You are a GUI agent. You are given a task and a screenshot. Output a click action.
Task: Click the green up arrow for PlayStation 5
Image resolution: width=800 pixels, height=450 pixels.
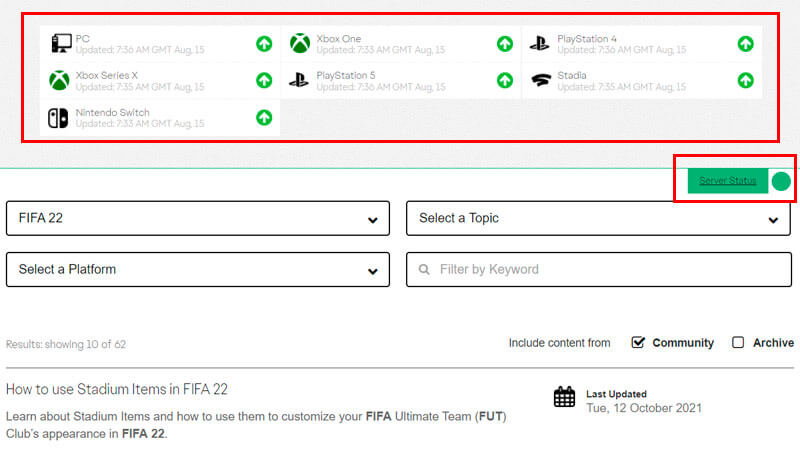(505, 81)
